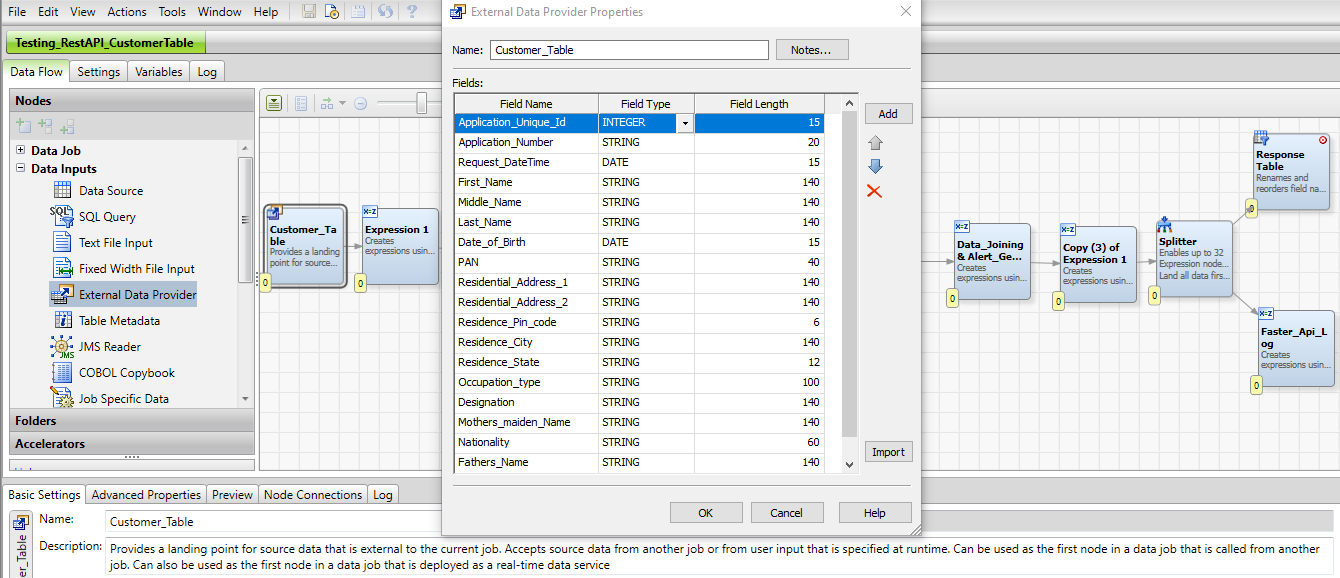Click the Save icon in the toolbar
The height and width of the screenshot is (578, 1340).
coord(309,12)
